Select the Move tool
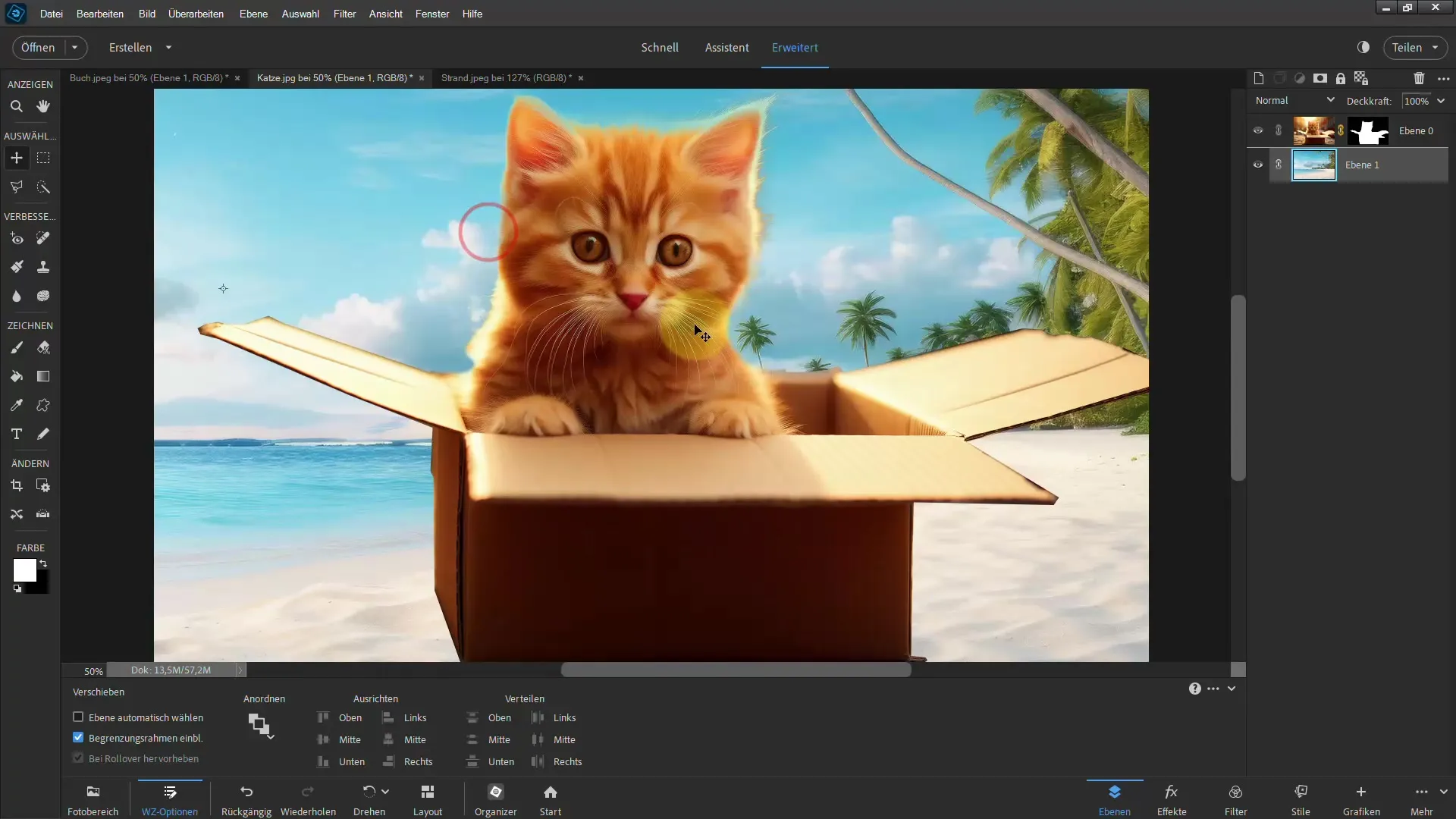The height and width of the screenshot is (819, 1456). [x=16, y=158]
